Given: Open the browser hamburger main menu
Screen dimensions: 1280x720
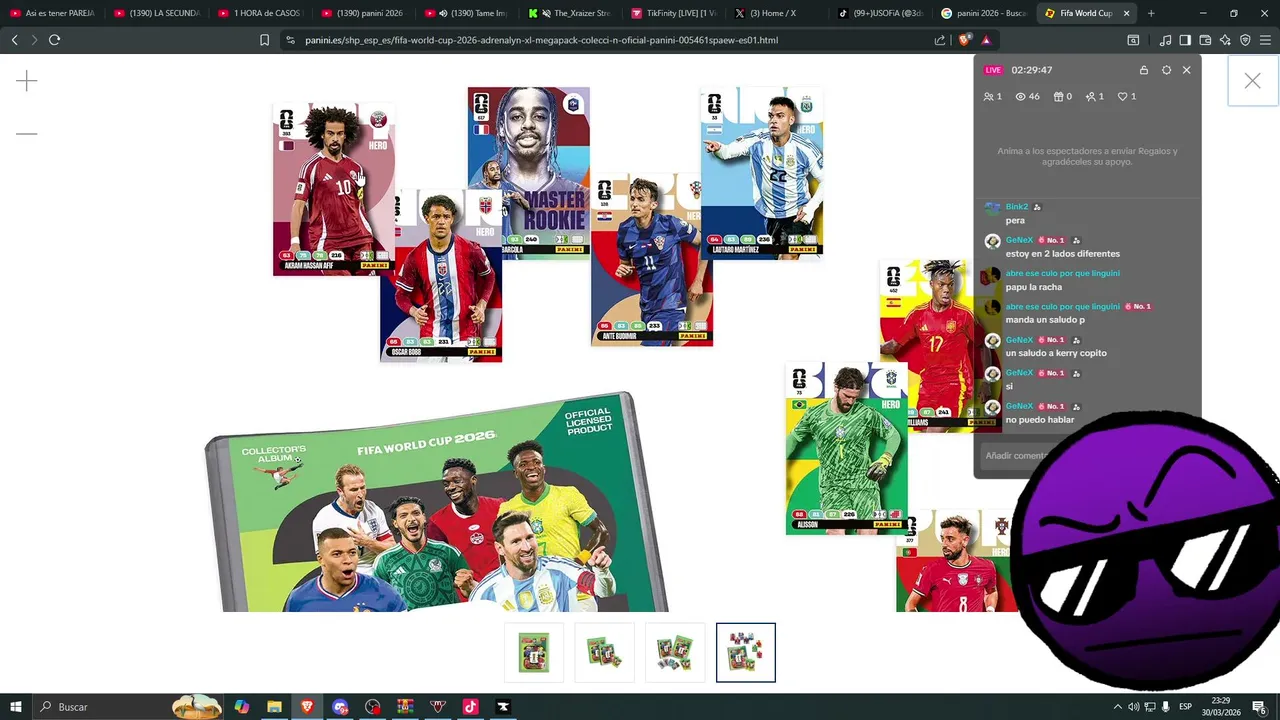Looking at the screenshot, I should pos(1265,40).
